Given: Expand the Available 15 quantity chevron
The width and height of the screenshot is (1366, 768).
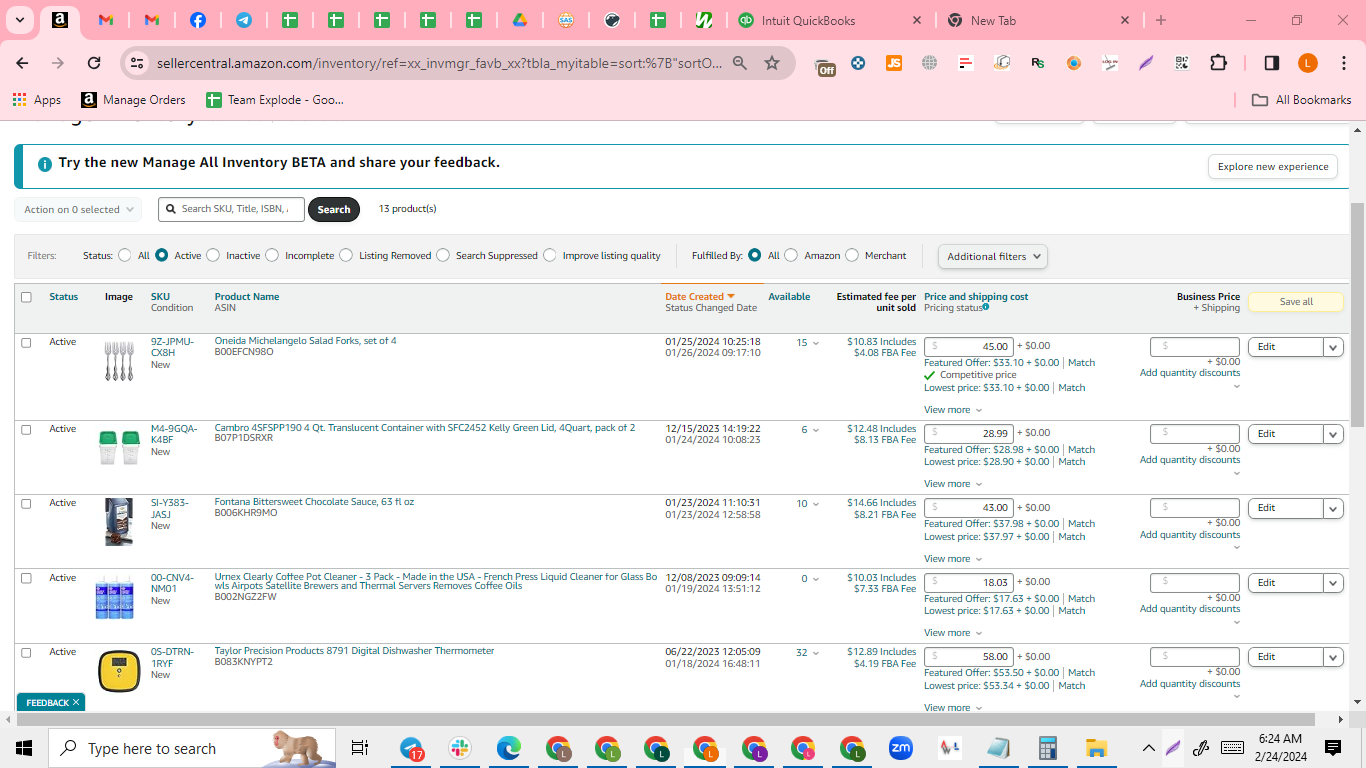Looking at the screenshot, I should (x=815, y=343).
